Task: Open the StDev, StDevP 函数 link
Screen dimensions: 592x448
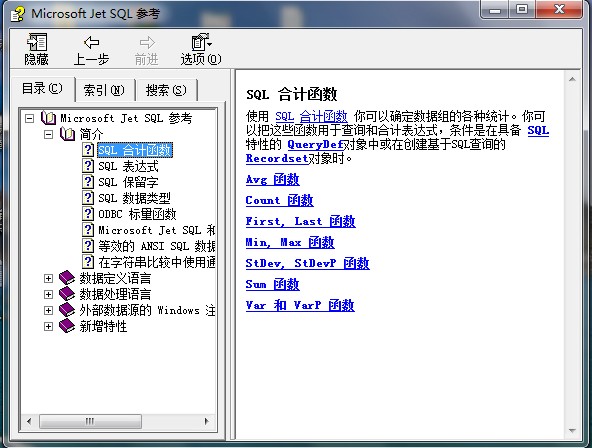Action: pos(307,263)
